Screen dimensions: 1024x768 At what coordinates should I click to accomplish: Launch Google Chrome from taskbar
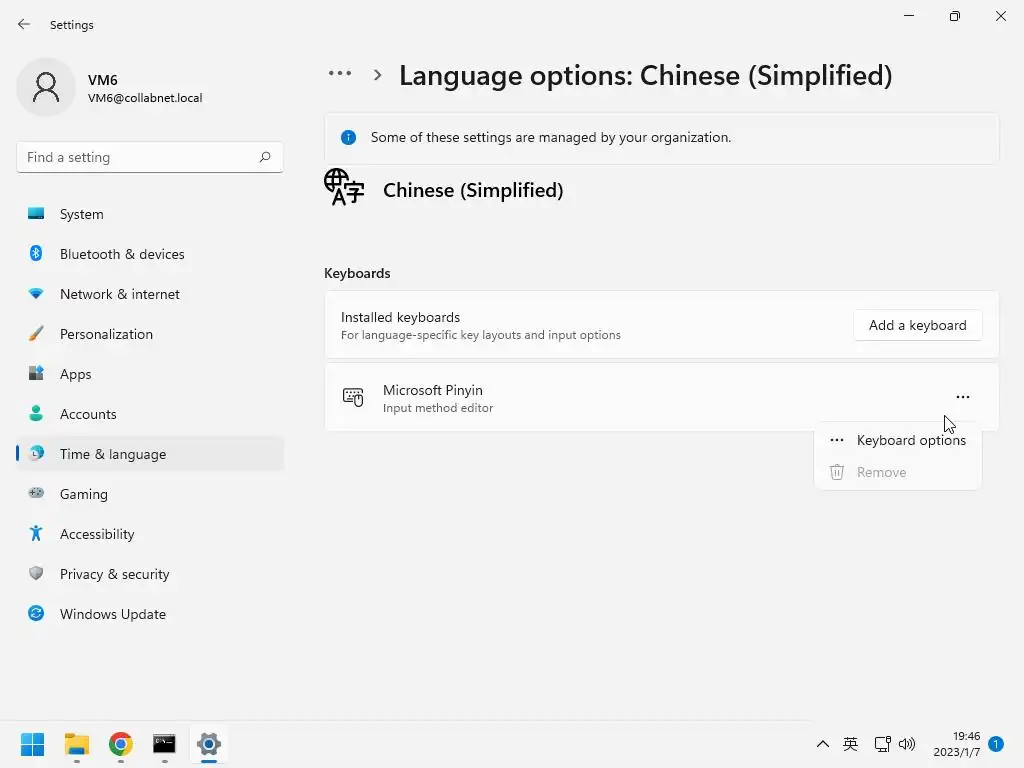(121, 744)
